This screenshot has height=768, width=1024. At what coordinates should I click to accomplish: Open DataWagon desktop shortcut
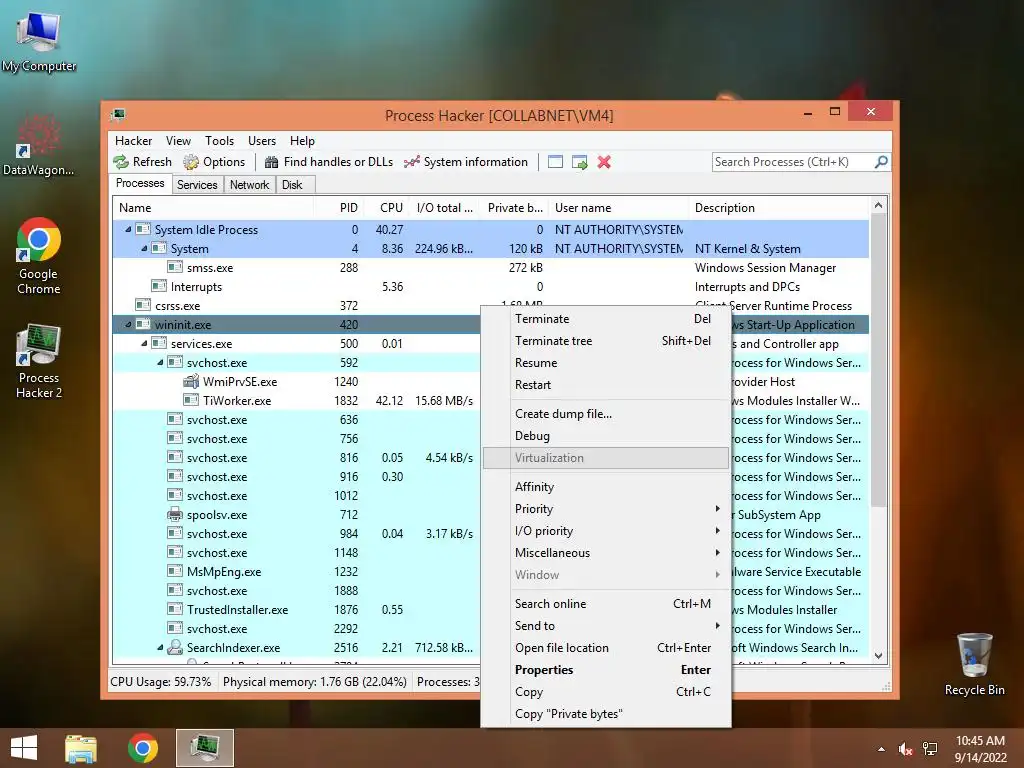click(x=39, y=144)
